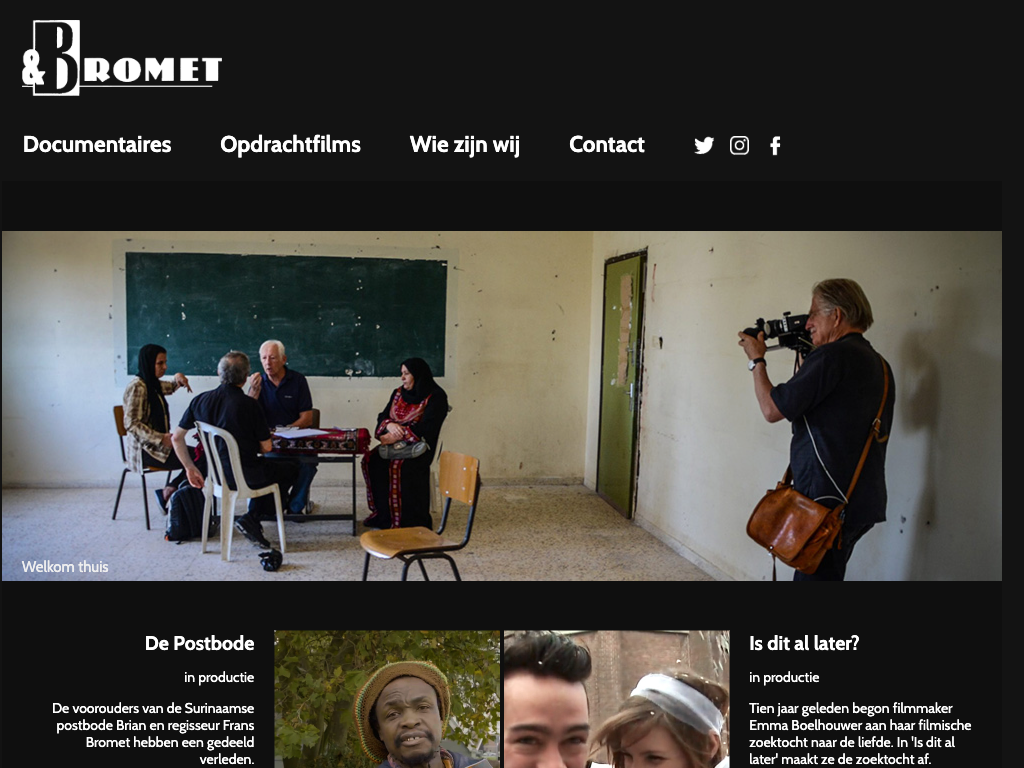Click the Emma Boelhouwer description paragraph

pyautogui.click(x=860, y=733)
